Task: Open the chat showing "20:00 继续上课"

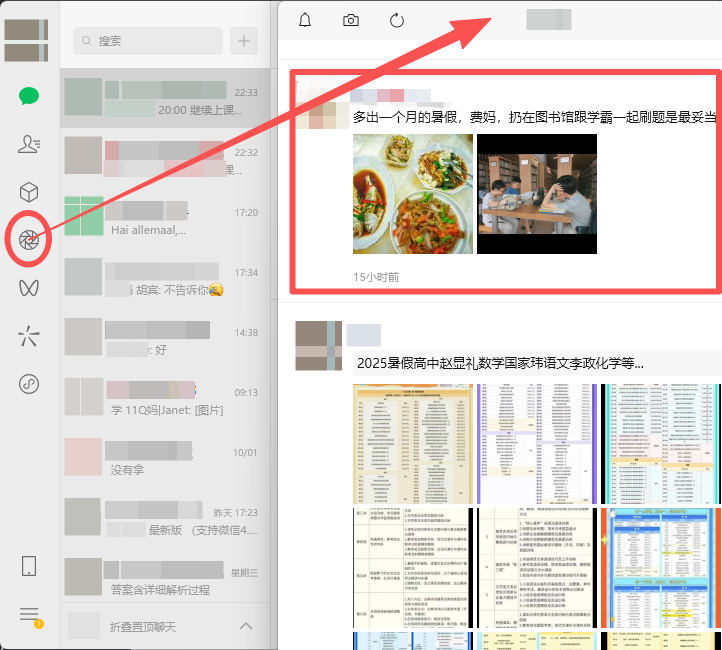Action: click(x=164, y=100)
